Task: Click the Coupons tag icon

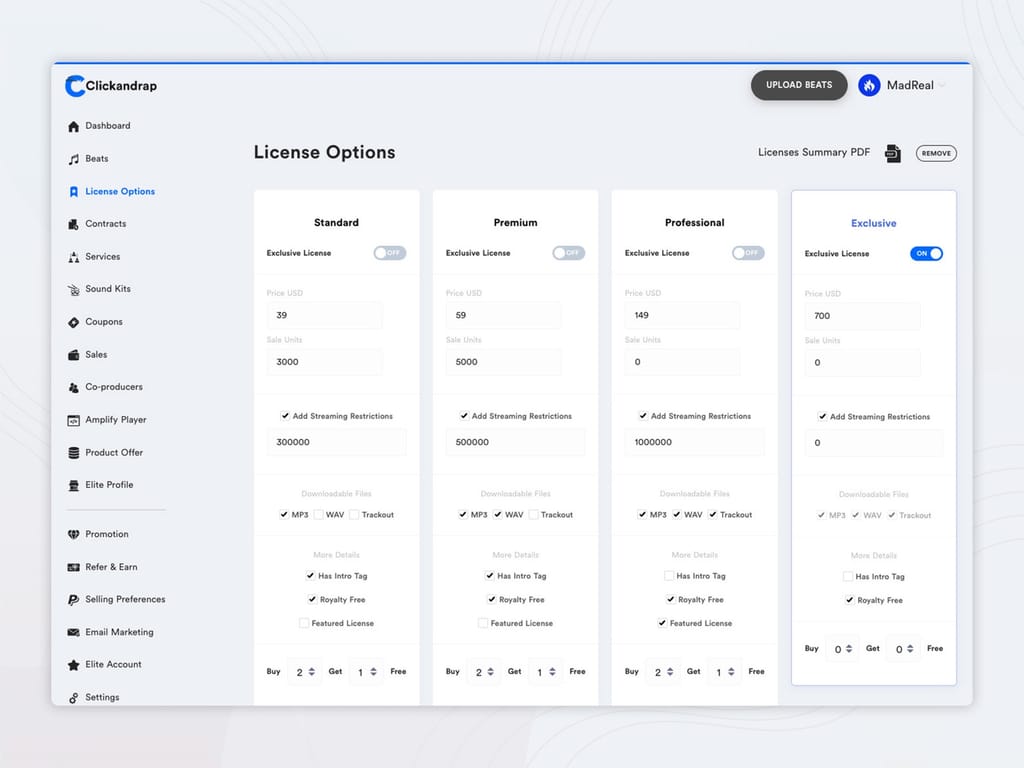Action: pyautogui.click(x=74, y=323)
